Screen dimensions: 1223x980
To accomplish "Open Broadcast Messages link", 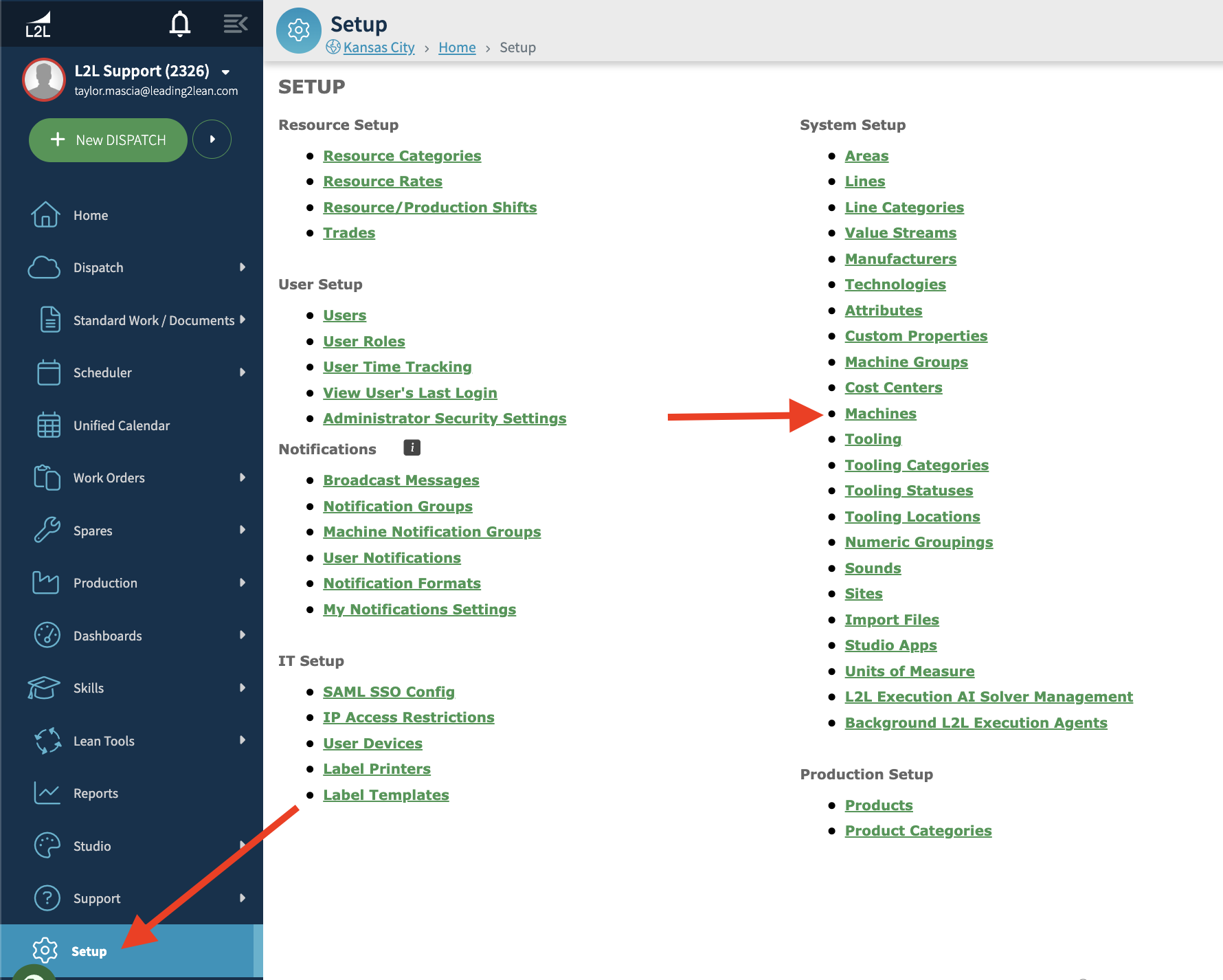I will click(x=401, y=480).
